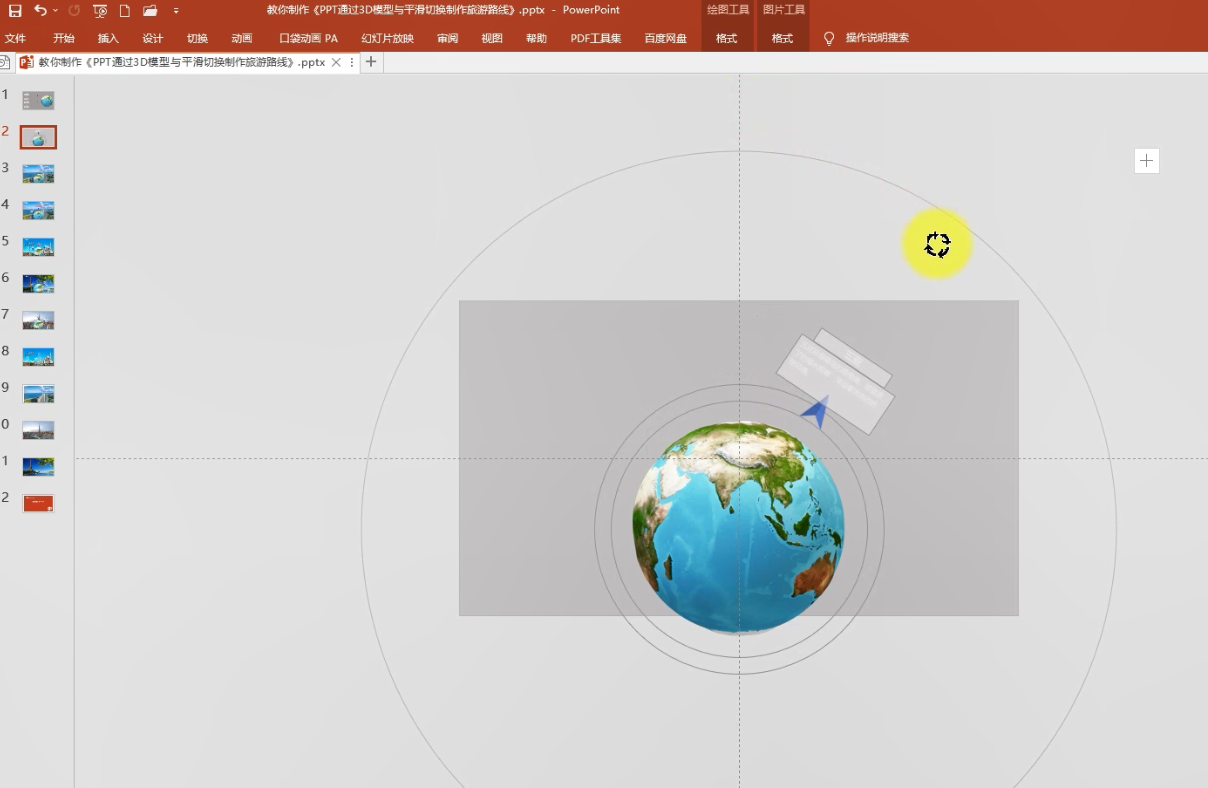
Task: Select slide 4 thumbnail
Action: tap(39, 210)
